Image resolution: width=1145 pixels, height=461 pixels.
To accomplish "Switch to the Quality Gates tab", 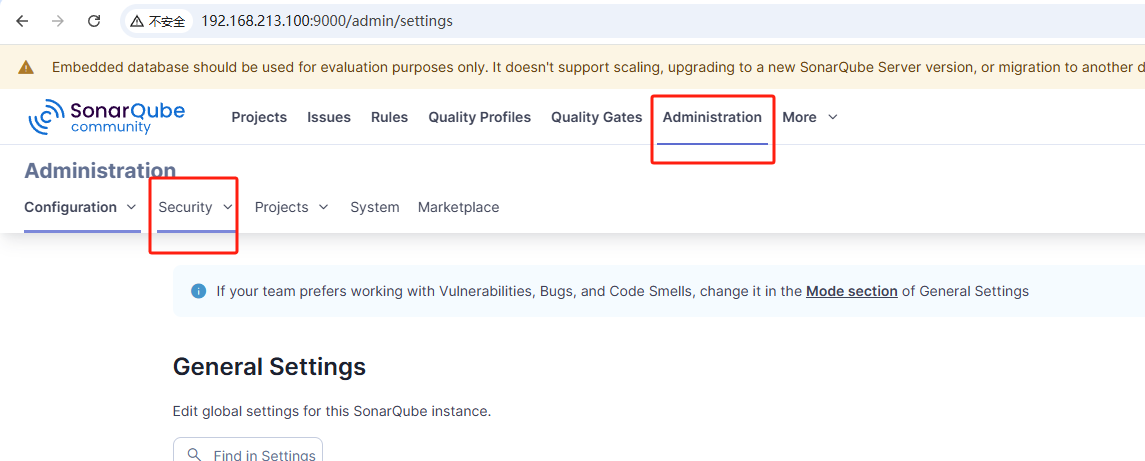I will point(596,117).
